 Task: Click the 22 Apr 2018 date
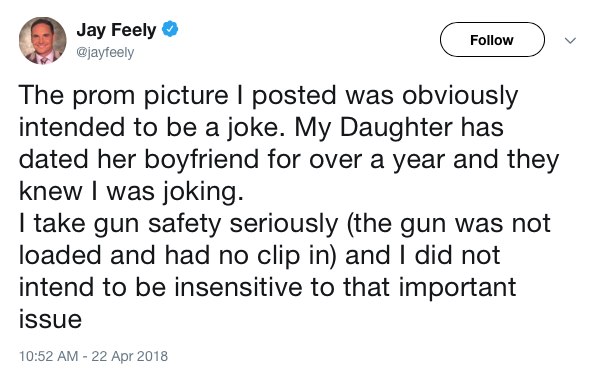[x=130, y=356]
